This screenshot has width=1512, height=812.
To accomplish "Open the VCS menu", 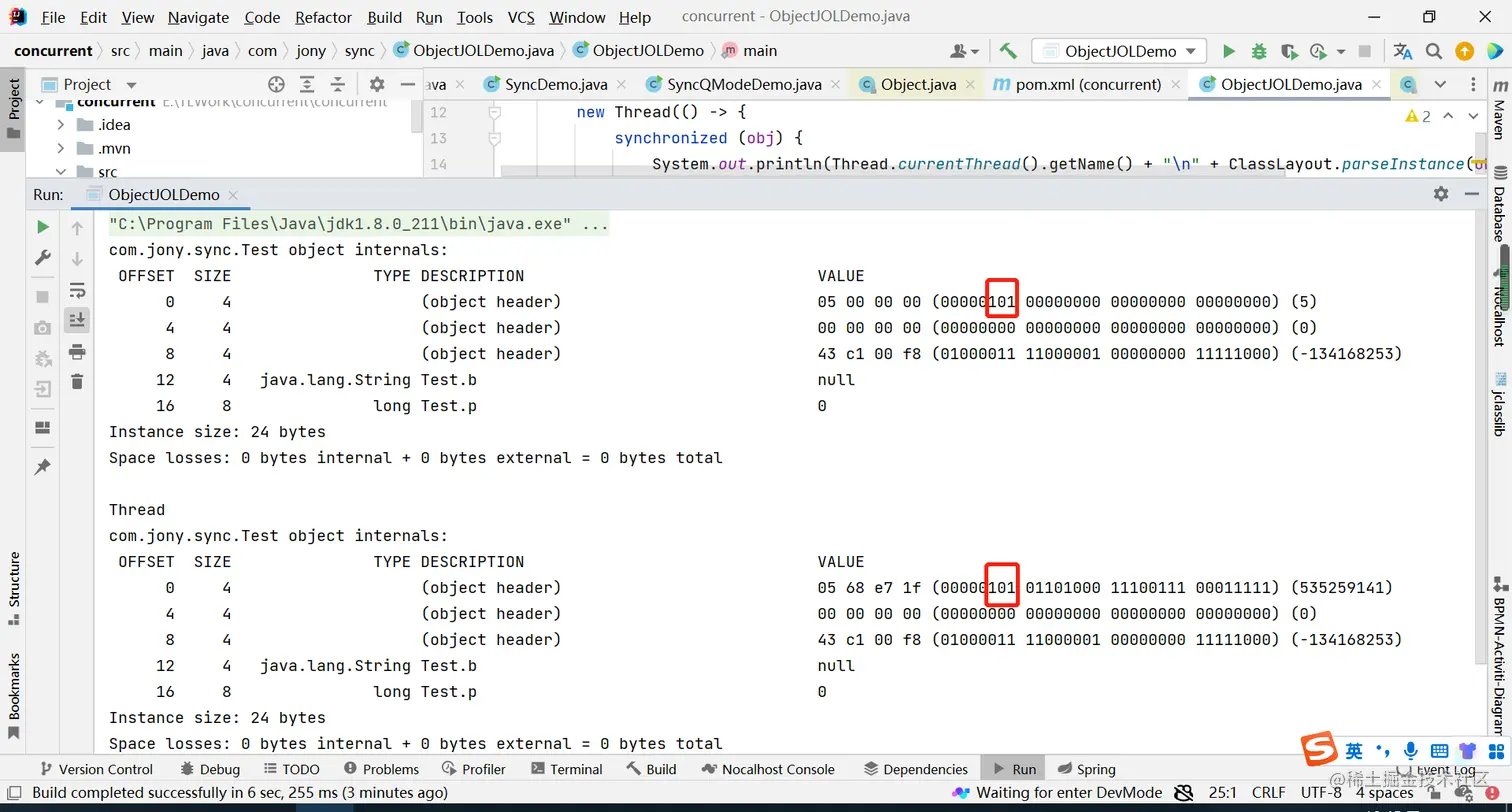I will [x=521, y=17].
